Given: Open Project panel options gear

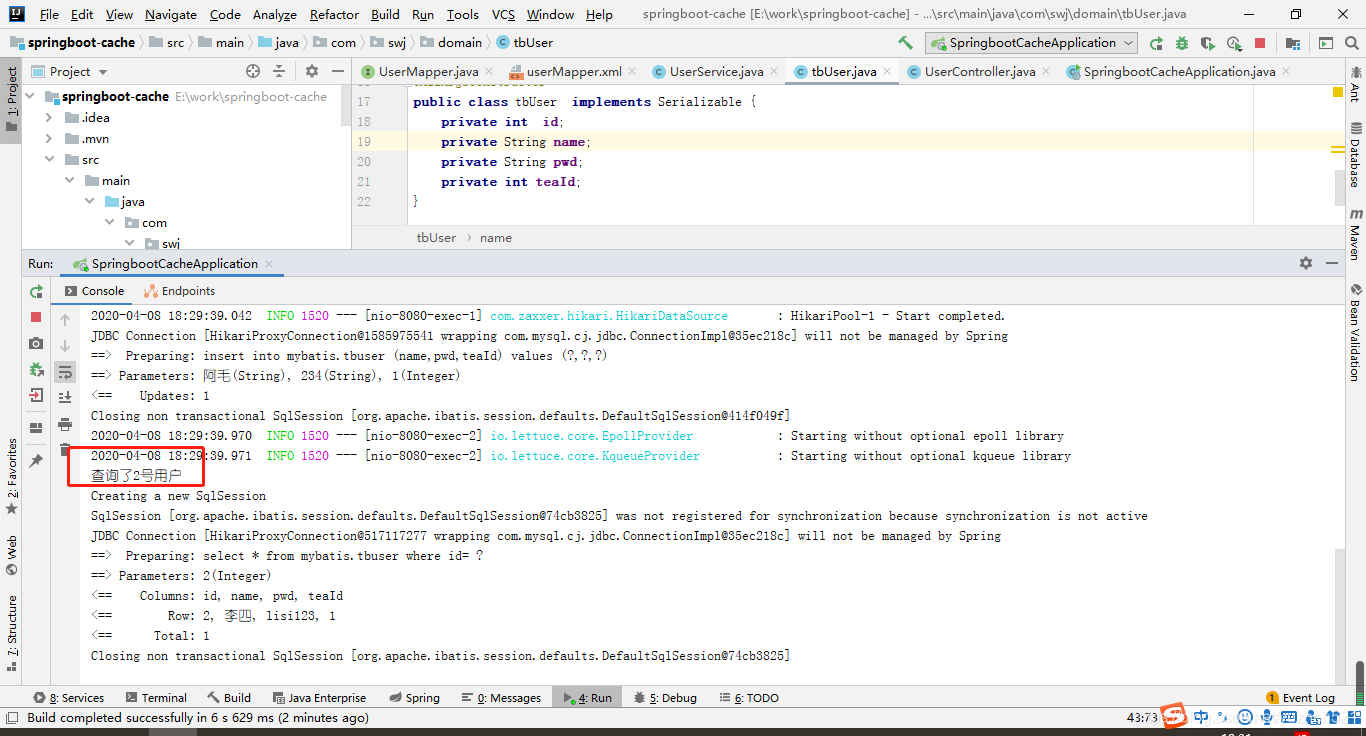Looking at the screenshot, I should coord(312,71).
